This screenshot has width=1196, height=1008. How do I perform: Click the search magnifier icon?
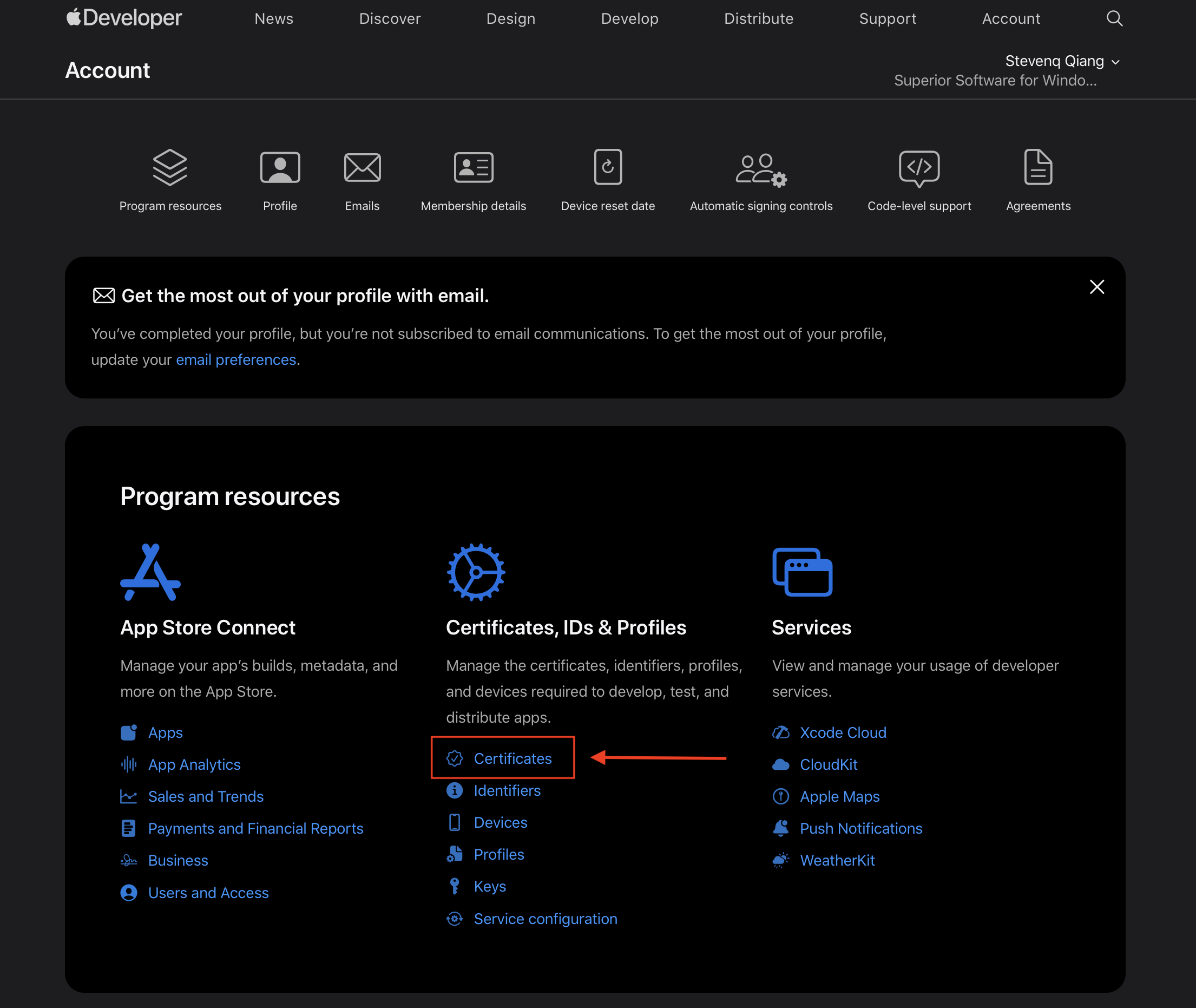coord(1114,19)
